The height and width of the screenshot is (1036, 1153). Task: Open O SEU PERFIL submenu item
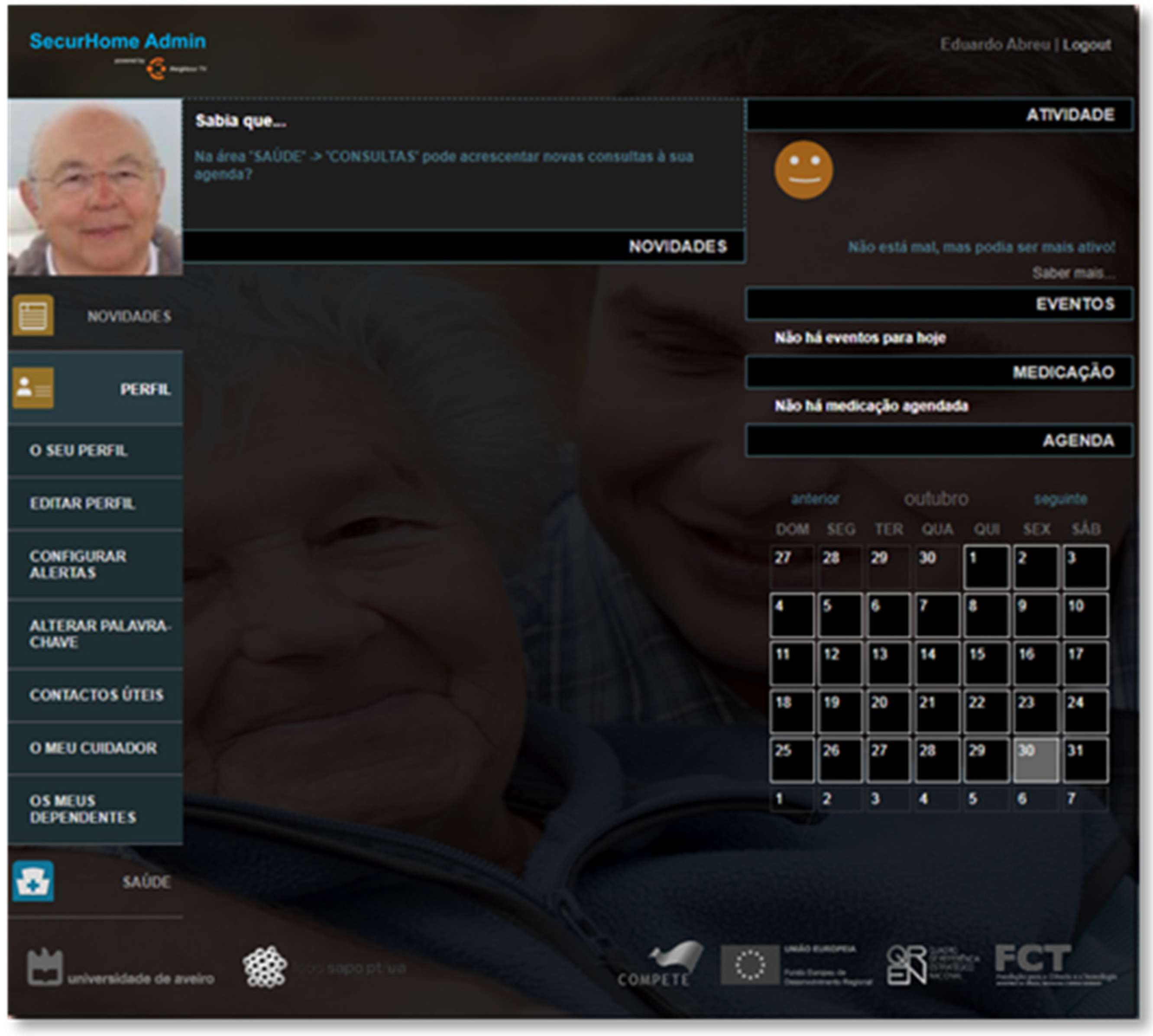point(78,450)
